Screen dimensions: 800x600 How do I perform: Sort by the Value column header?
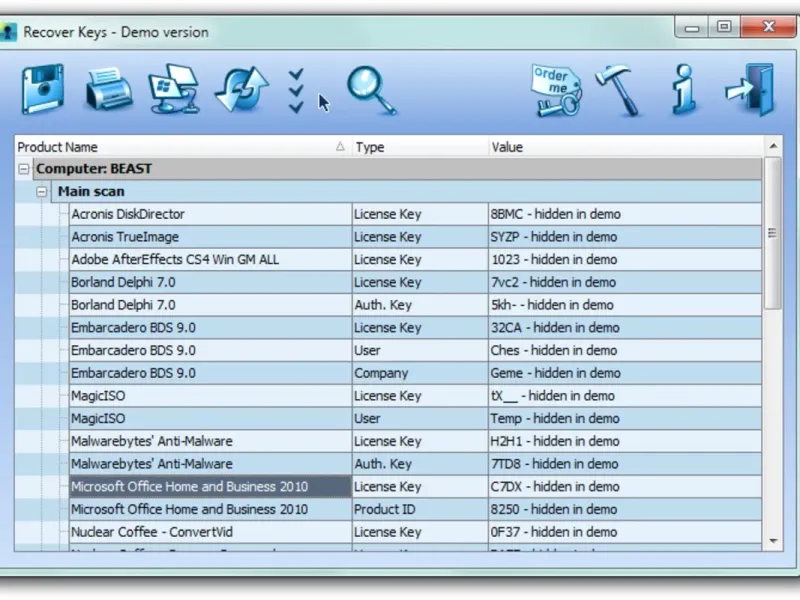(626, 147)
